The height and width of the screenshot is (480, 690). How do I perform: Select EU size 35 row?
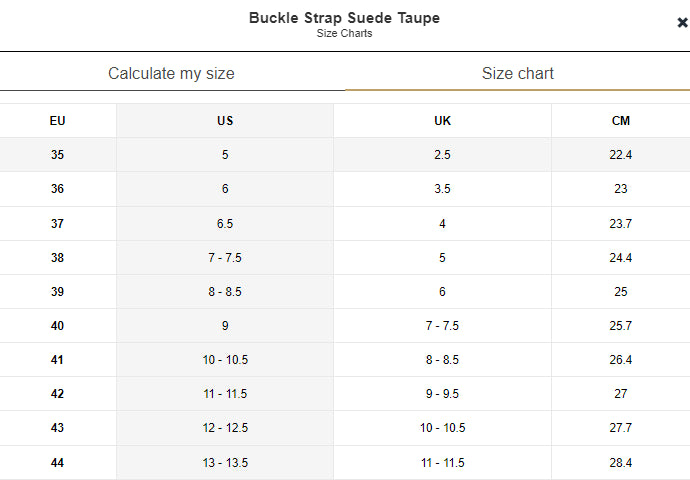pyautogui.click(x=57, y=155)
